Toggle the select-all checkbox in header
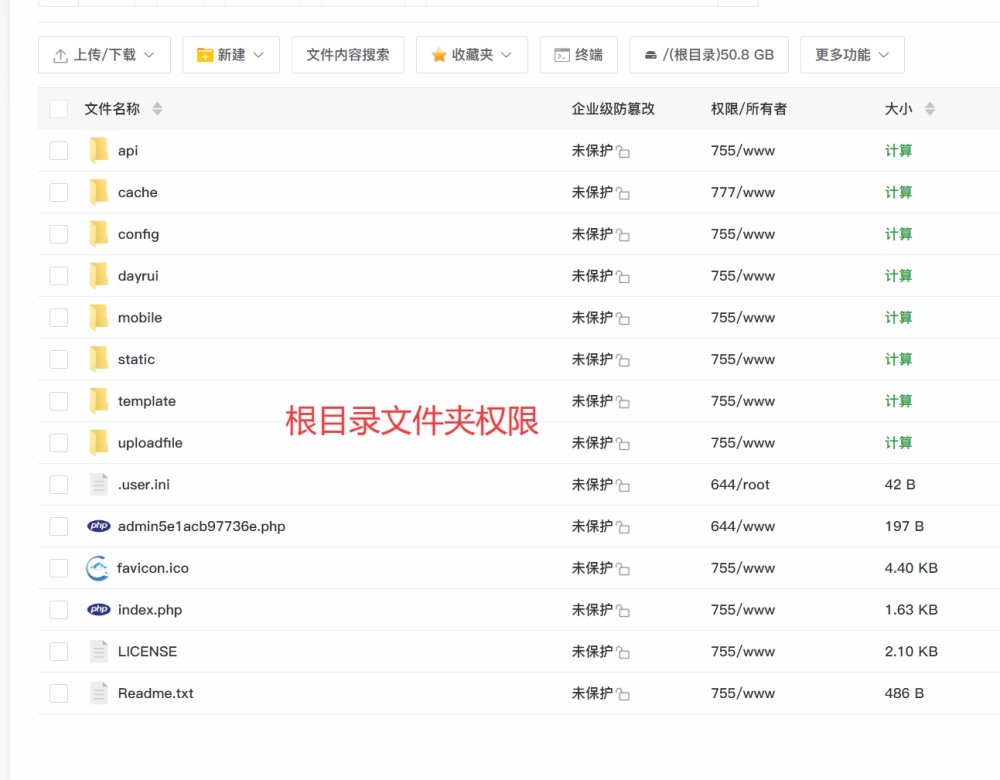The image size is (1000, 780). point(59,109)
